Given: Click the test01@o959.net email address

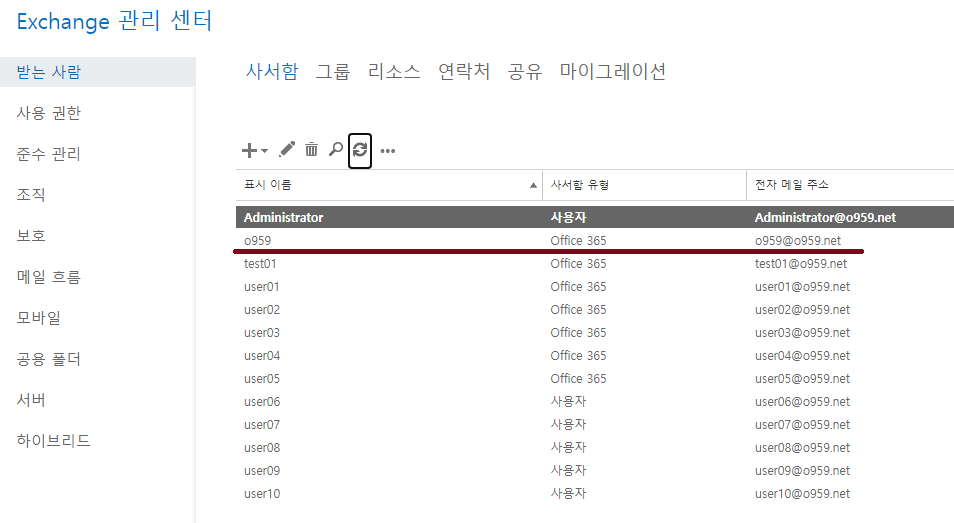Looking at the screenshot, I should (x=801, y=263).
